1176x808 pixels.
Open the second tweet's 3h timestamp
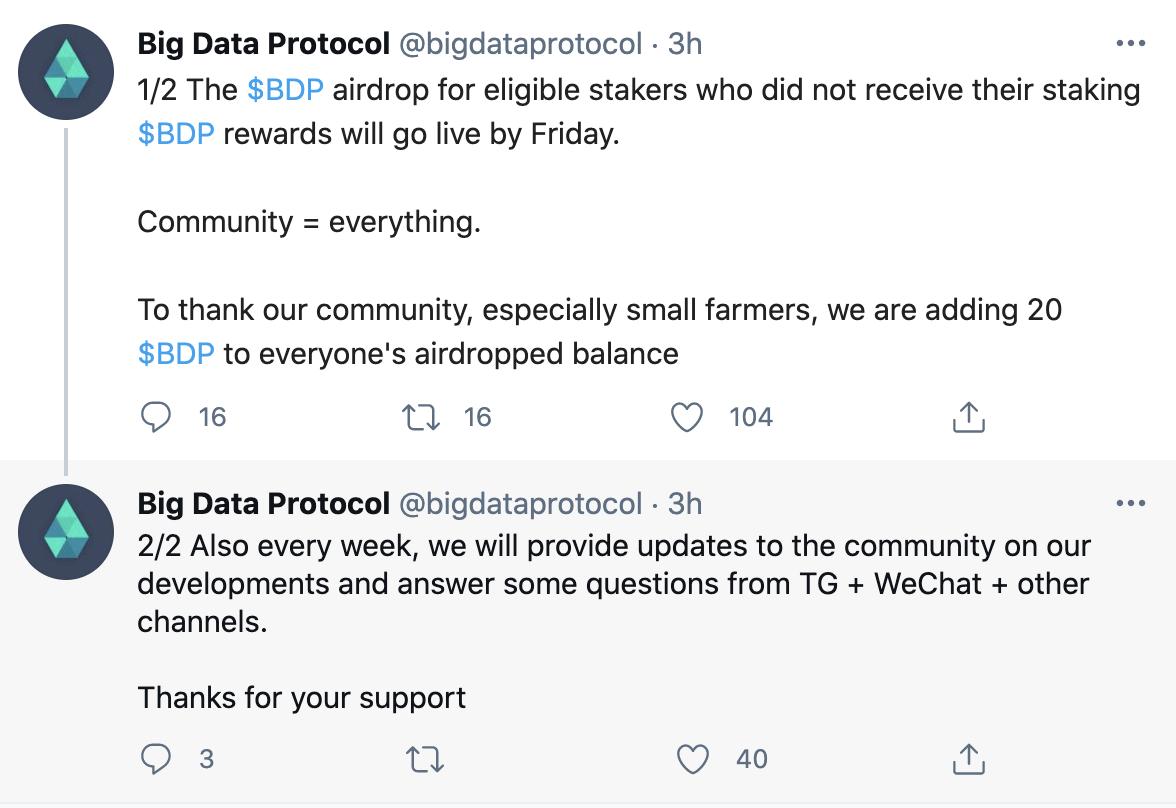[x=685, y=504]
